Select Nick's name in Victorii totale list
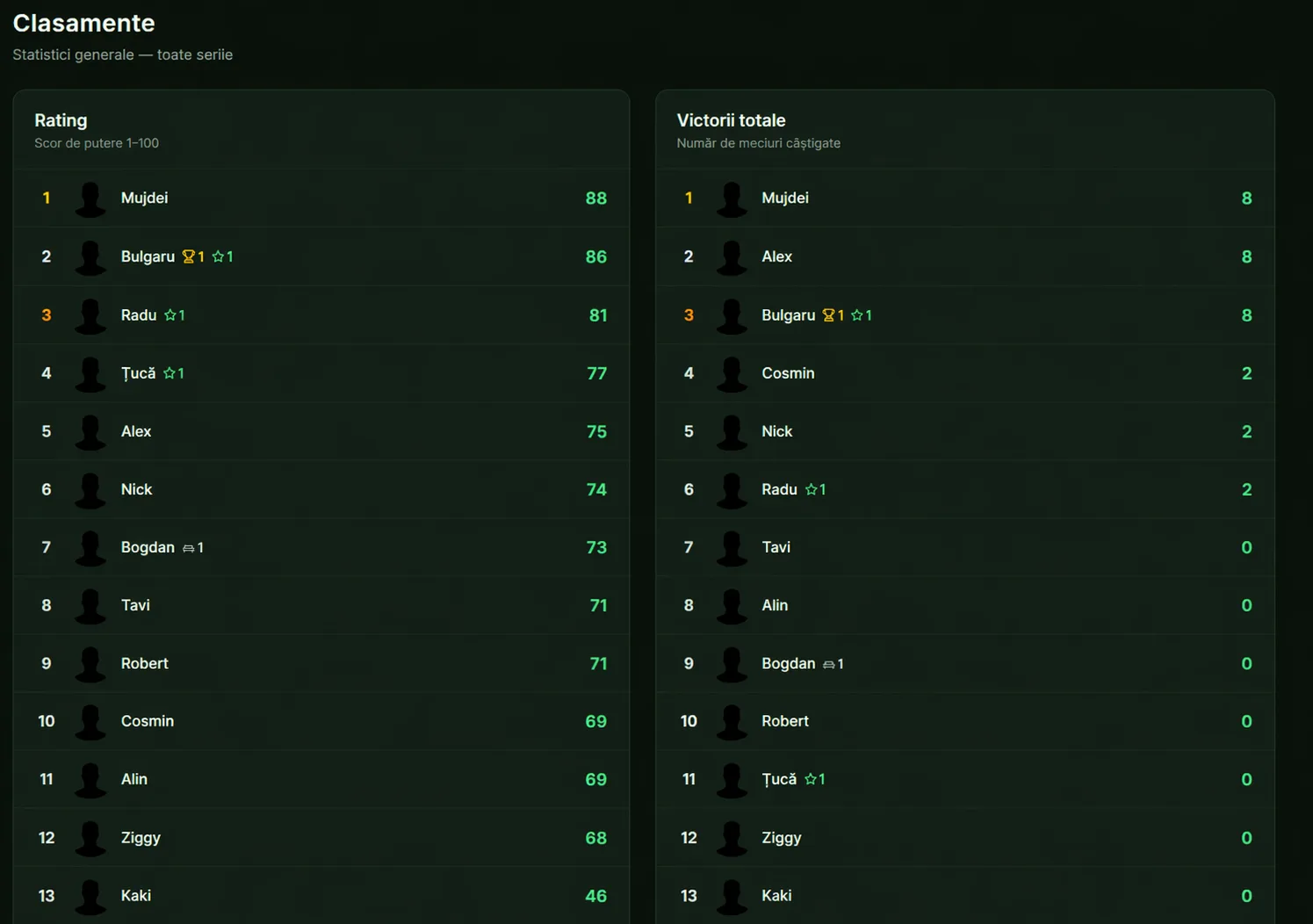The image size is (1313, 924). [x=776, y=431]
